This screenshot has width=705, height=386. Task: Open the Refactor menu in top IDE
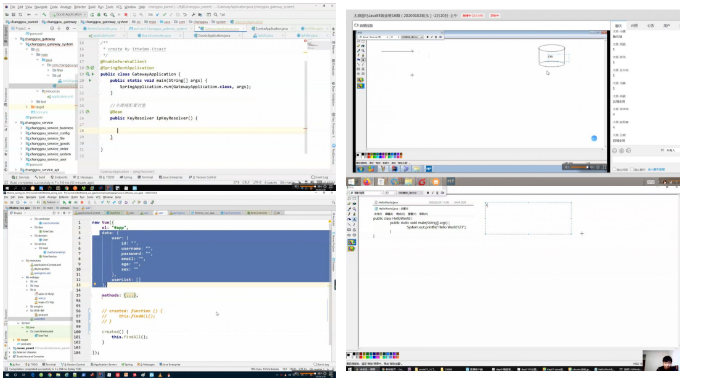tap(80, 7)
